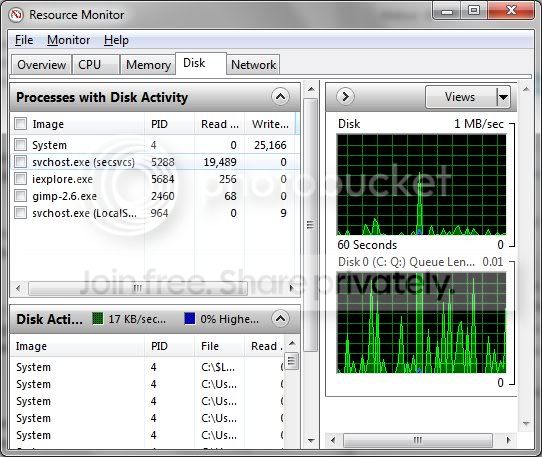Select the Disk tab

pos(201,63)
